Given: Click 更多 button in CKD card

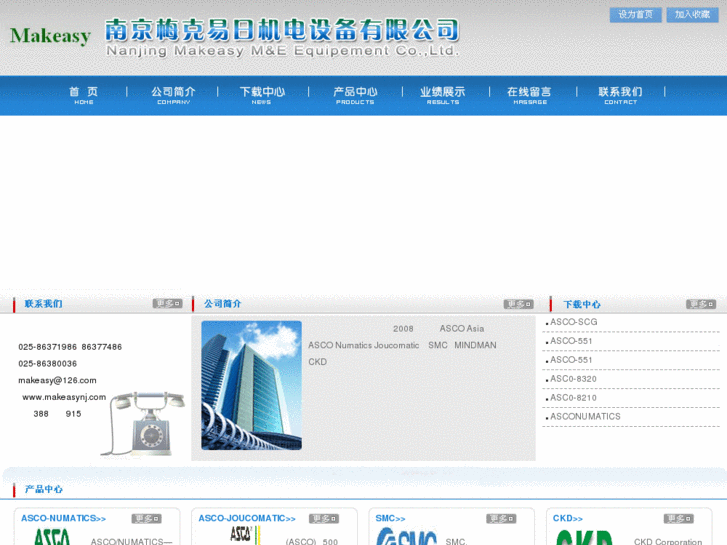Looking at the screenshot, I should [678, 519].
